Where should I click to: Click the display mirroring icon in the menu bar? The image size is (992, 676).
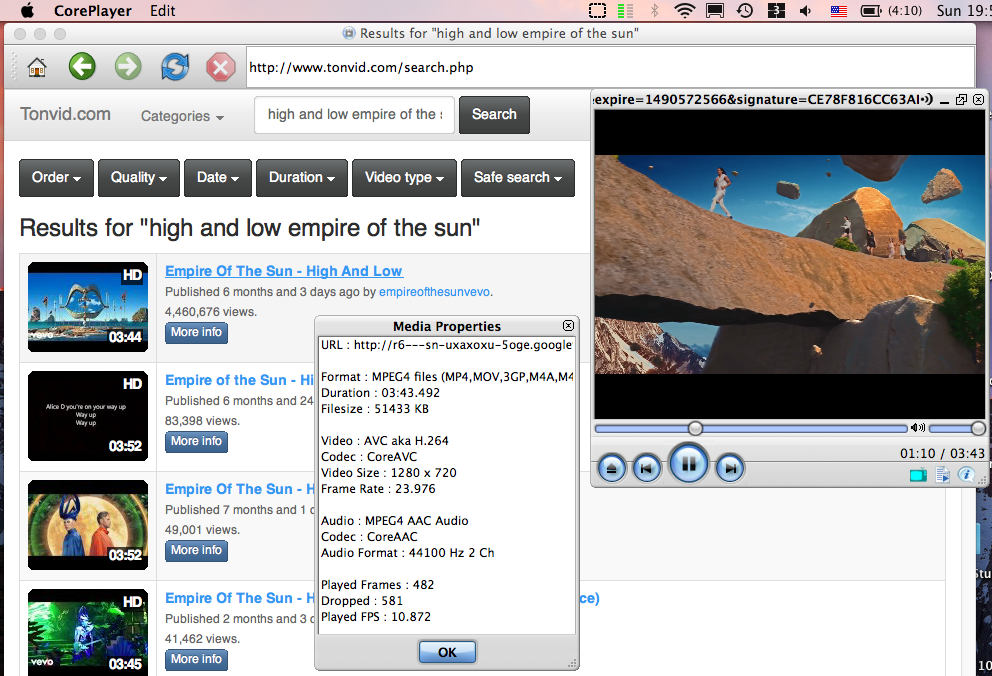tap(715, 11)
